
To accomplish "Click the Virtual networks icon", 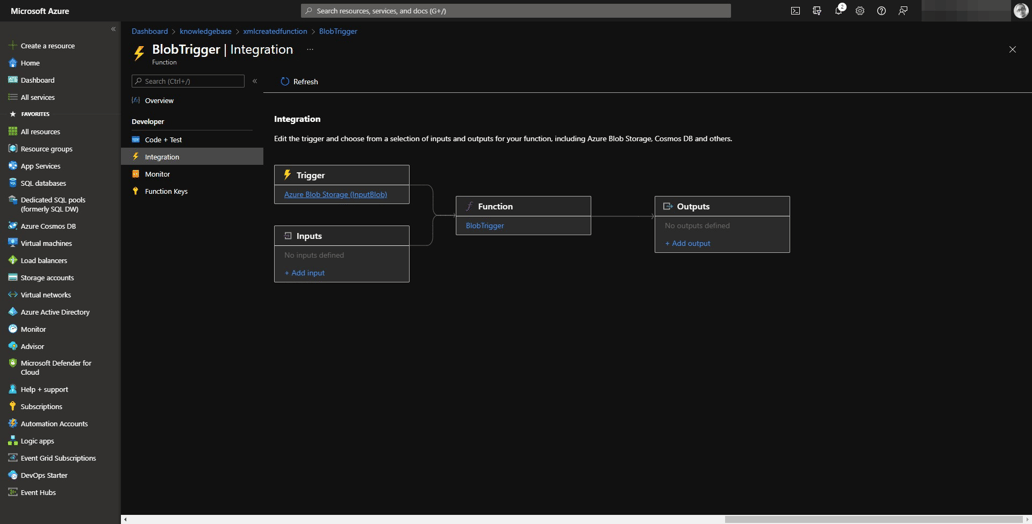I will (x=13, y=295).
